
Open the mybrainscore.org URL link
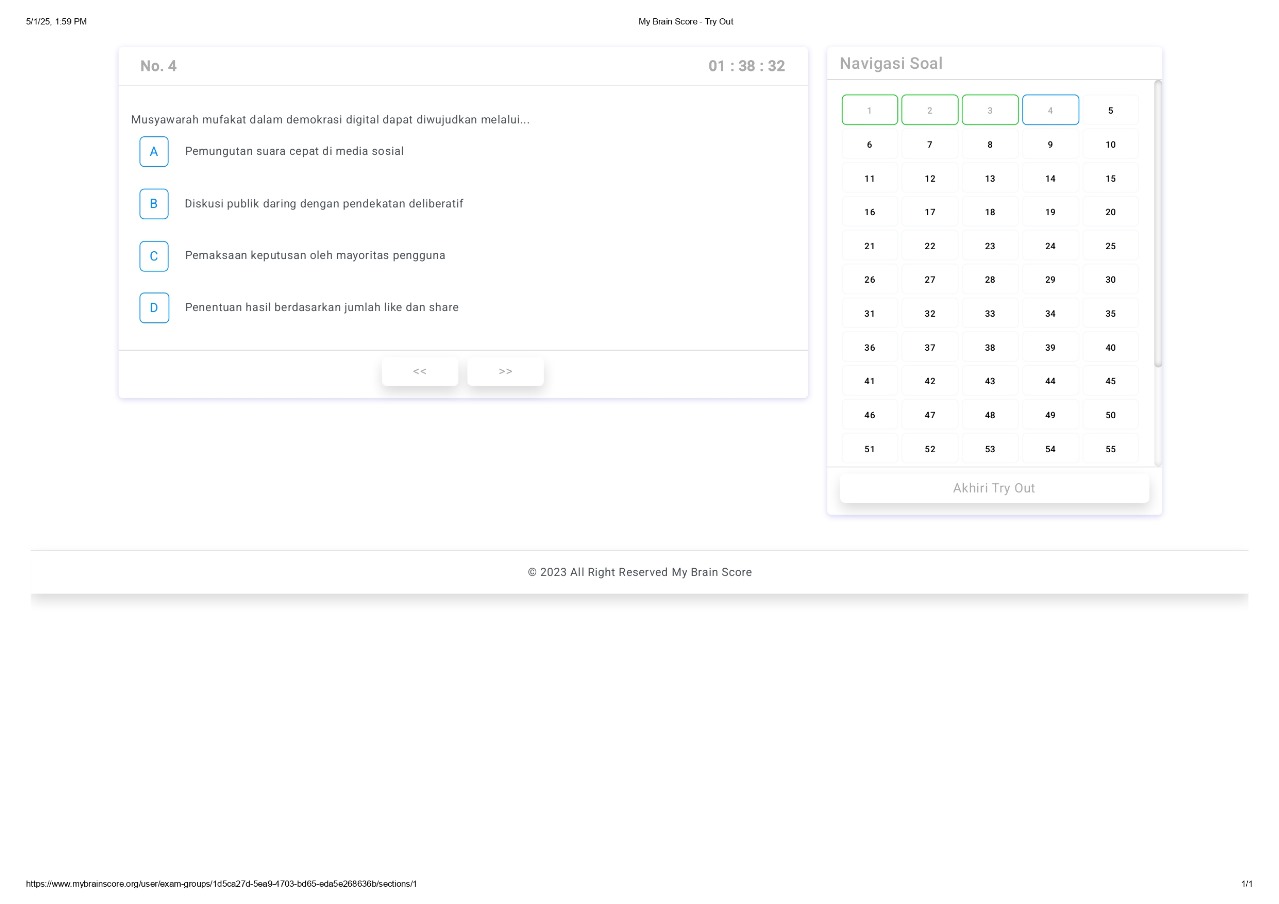click(222, 883)
